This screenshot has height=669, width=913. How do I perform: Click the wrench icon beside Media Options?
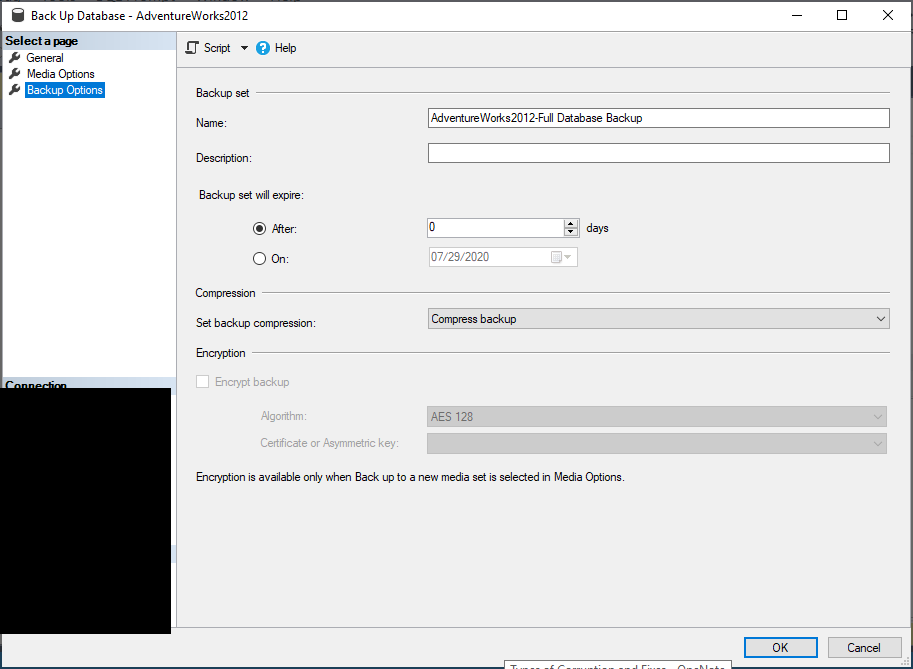click(x=15, y=74)
